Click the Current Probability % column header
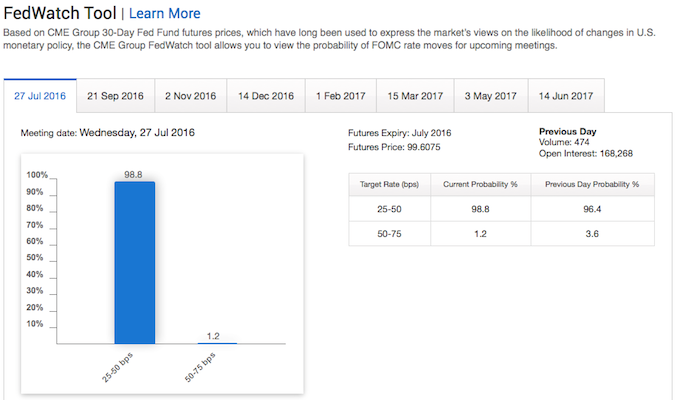676x400 pixels. click(x=480, y=184)
